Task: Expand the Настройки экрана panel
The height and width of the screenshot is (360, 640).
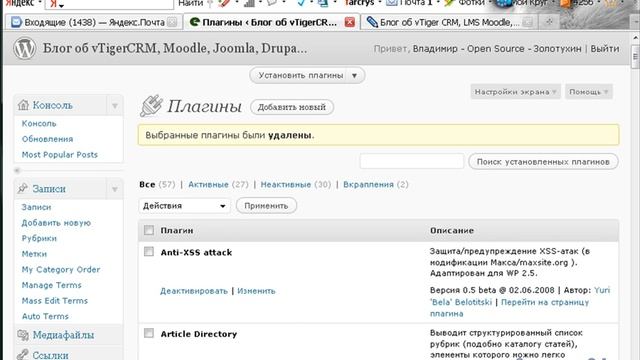Action: tap(516, 92)
